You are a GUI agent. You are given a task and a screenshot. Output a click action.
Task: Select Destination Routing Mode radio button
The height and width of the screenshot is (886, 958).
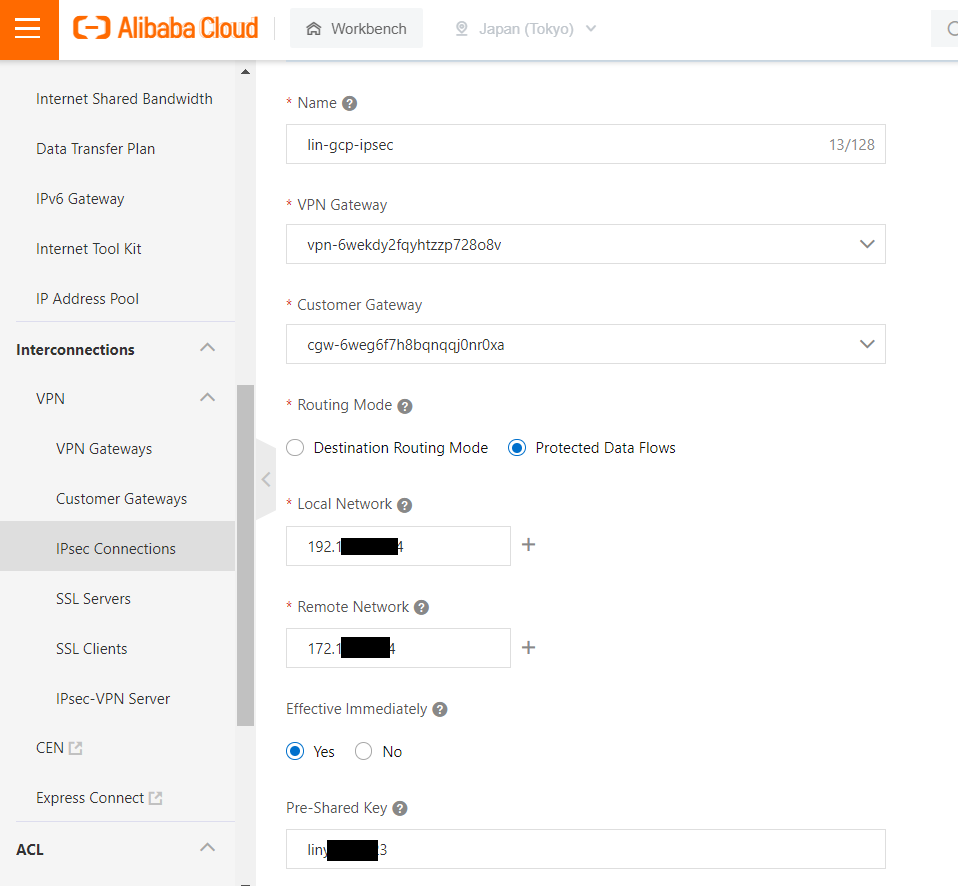click(x=295, y=448)
